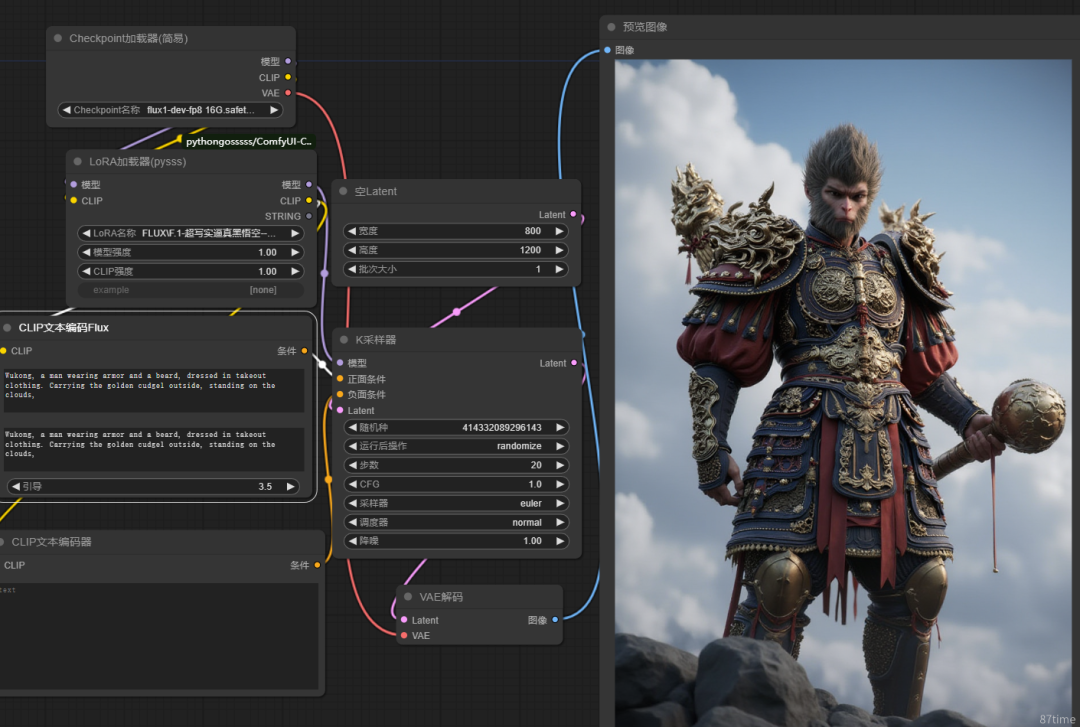The width and height of the screenshot is (1080, 727).
Task: Collapse the LoRA加载器(pysss) node via title dot
Action: 77,161
